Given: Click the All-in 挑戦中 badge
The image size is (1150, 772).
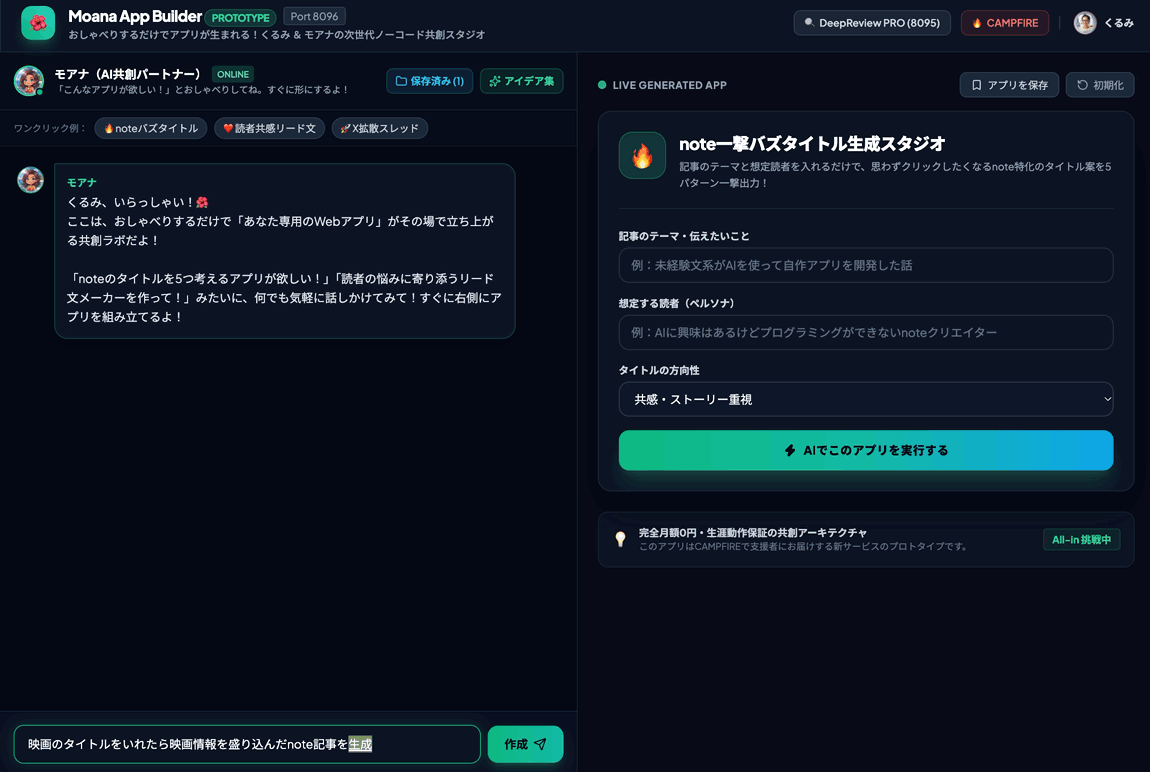Looking at the screenshot, I should (x=1081, y=540).
